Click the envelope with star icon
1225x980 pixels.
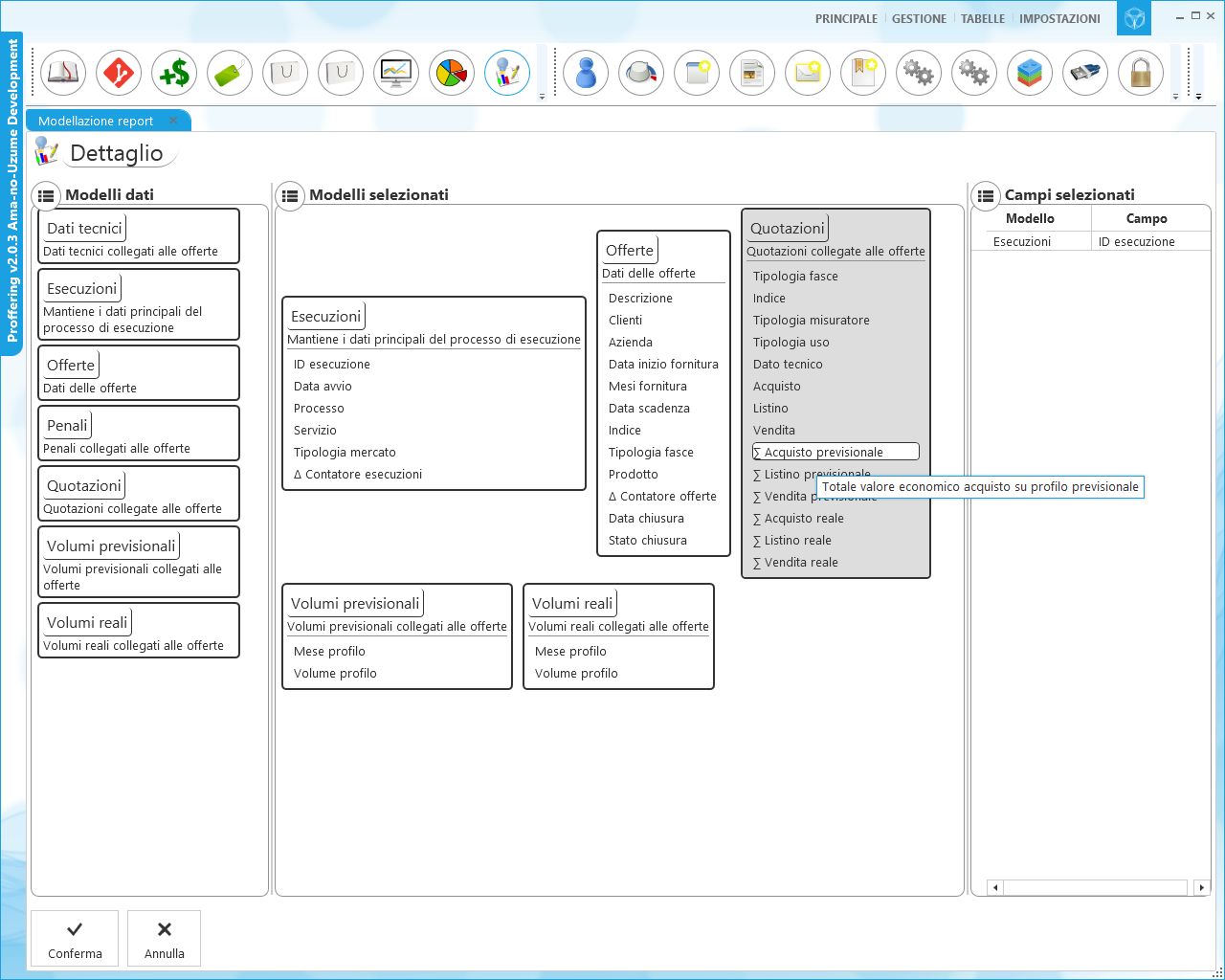(808, 73)
